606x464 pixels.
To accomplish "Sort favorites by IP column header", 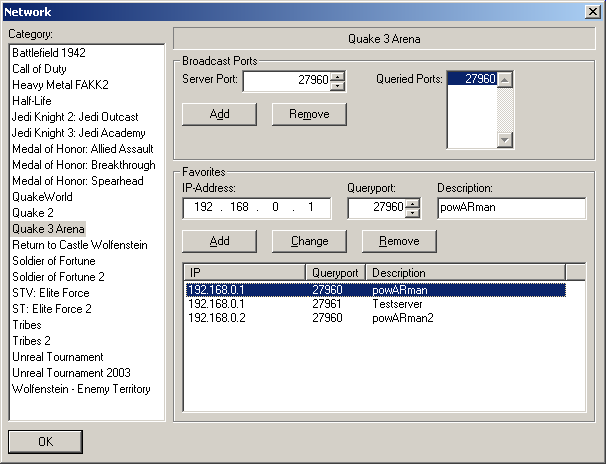I will pos(245,273).
